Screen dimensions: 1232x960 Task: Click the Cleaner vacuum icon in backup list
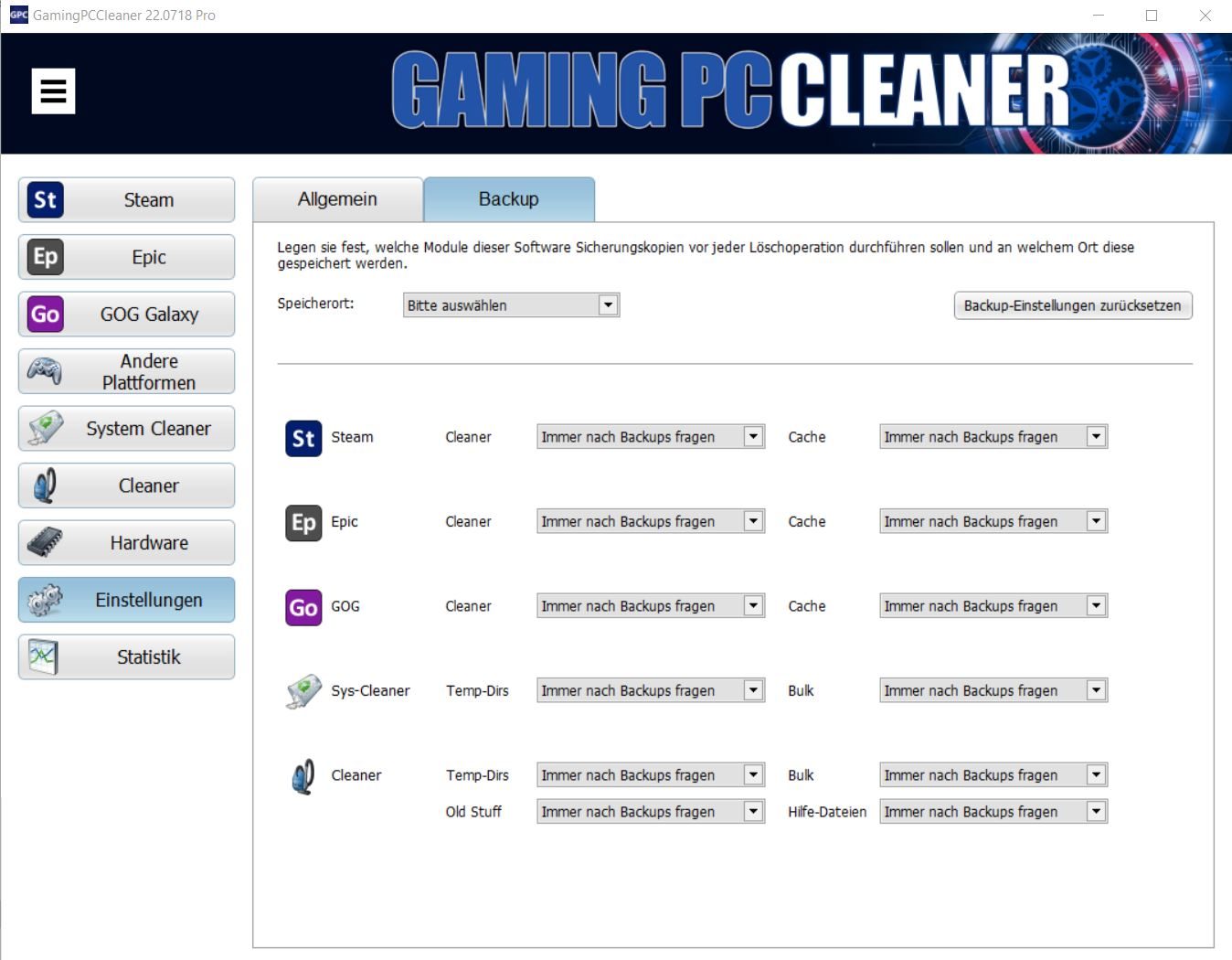303,776
